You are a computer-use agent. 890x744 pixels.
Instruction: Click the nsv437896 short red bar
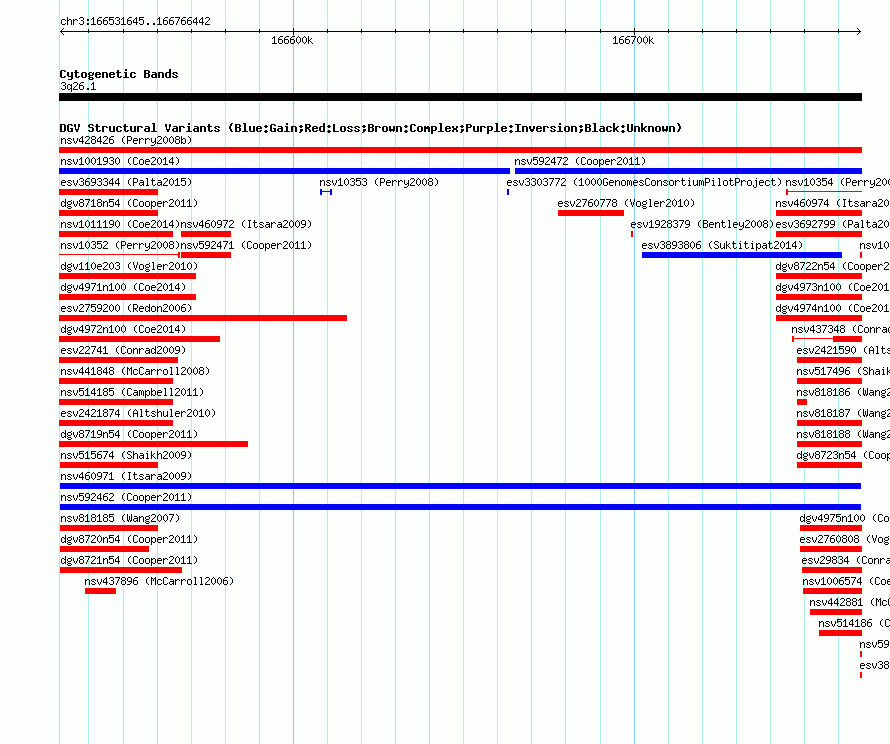click(100, 591)
